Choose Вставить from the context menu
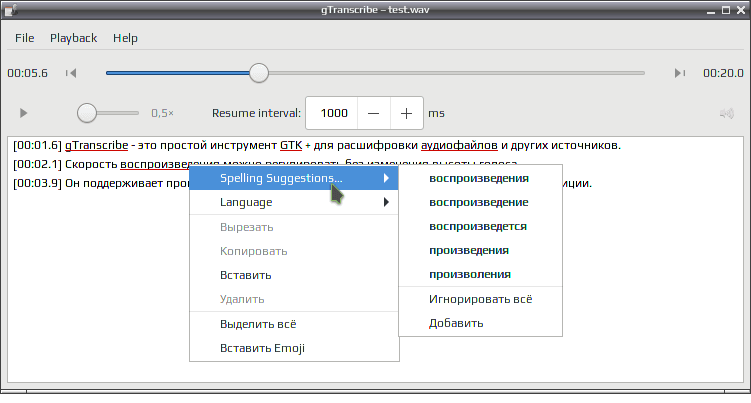This screenshot has width=751, height=403. [x=294, y=275]
